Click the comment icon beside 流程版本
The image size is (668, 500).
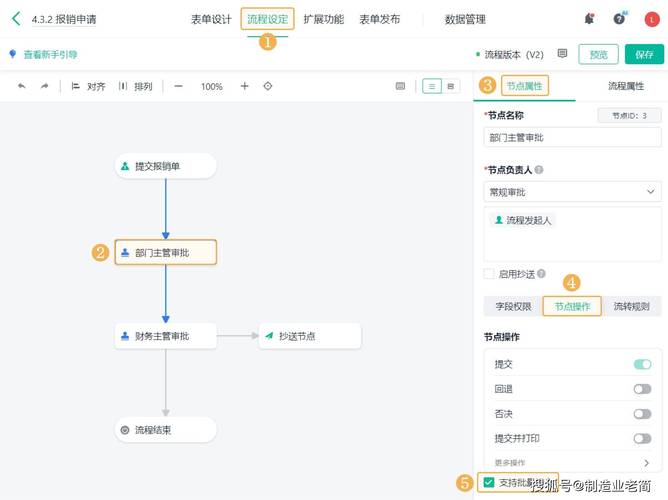click(562, 54)
